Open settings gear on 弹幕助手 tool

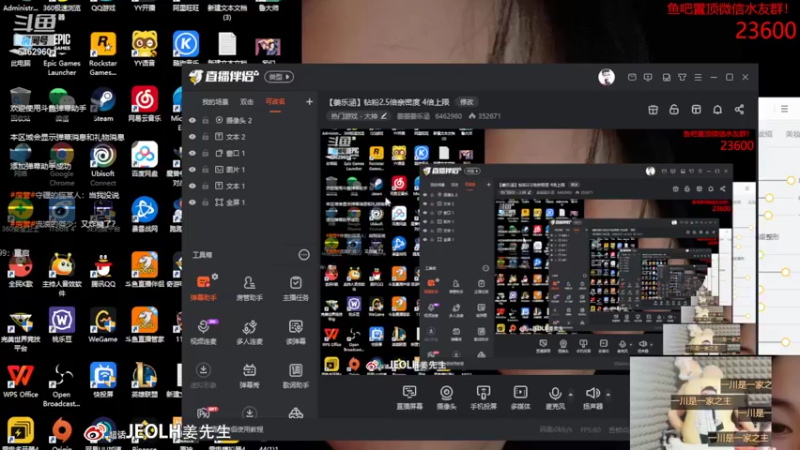[215, 276]
